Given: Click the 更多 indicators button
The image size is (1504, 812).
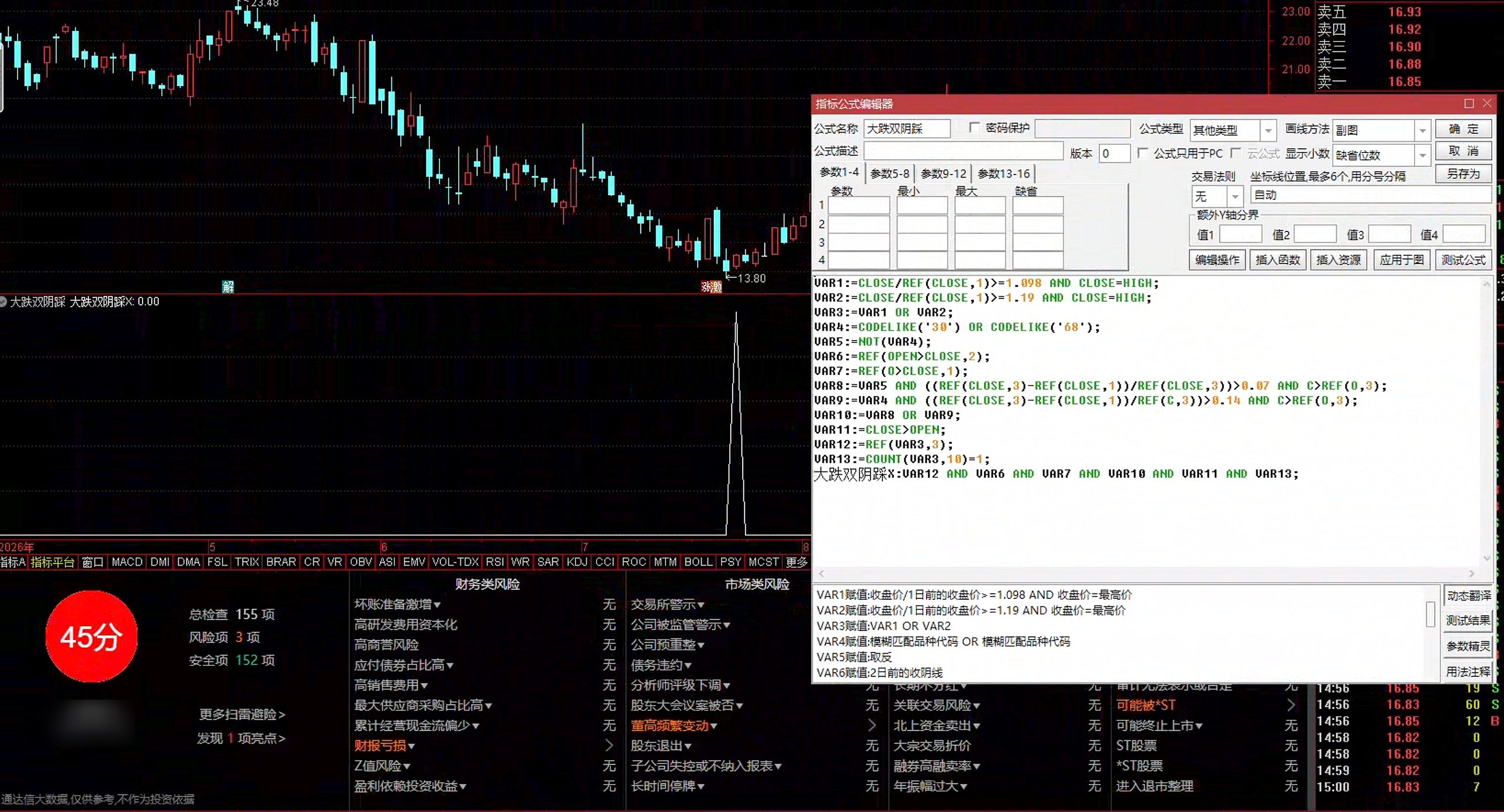Looking at the screenshot, I should click(x=796, y=562).
